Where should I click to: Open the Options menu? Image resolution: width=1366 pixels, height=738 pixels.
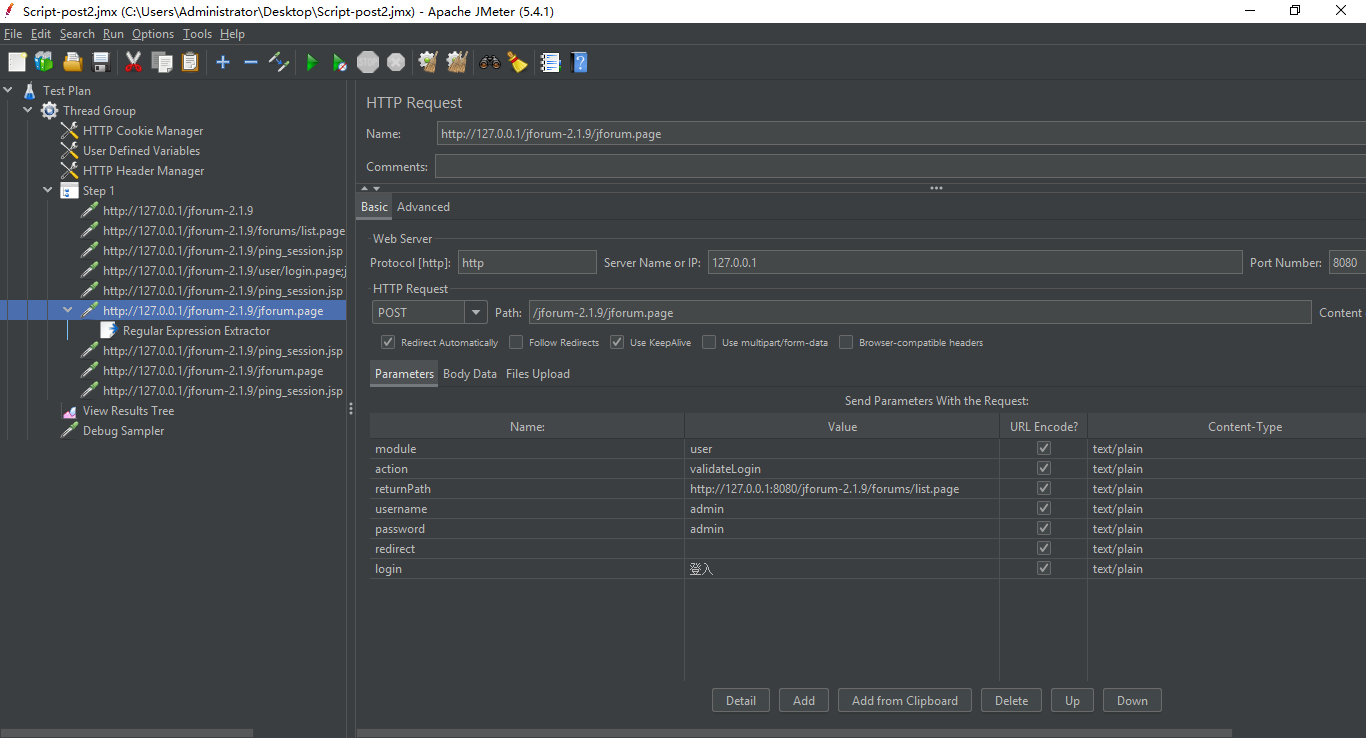[153, 34]
